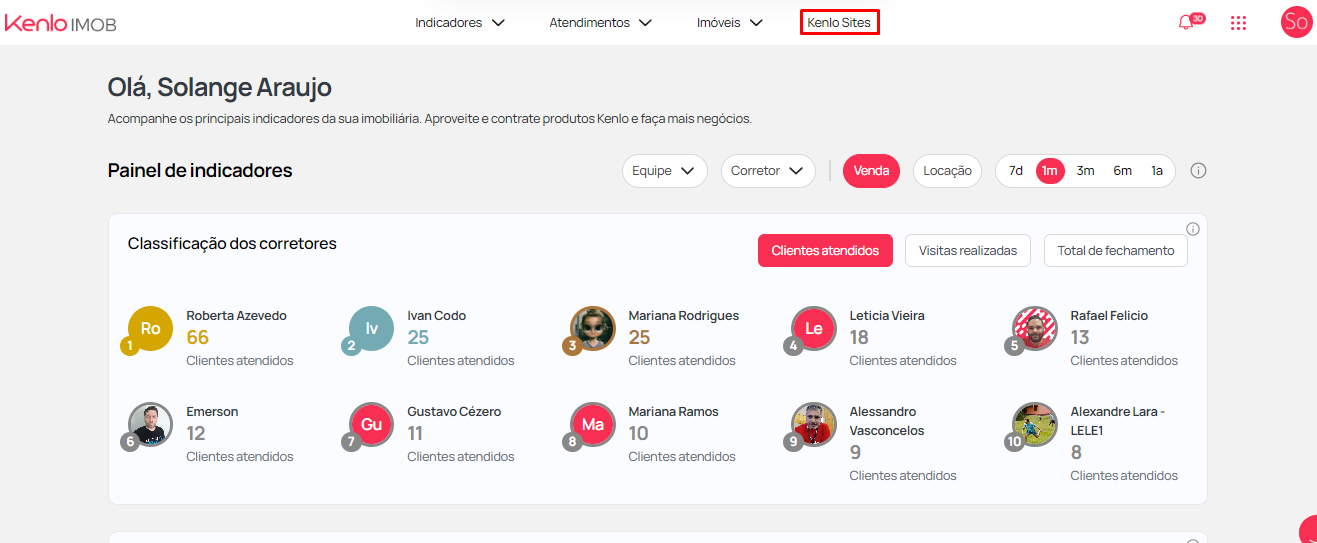The image size is (1317, 543).
Task: Open the Indicadores menu
Action: (x=460, y=22)
